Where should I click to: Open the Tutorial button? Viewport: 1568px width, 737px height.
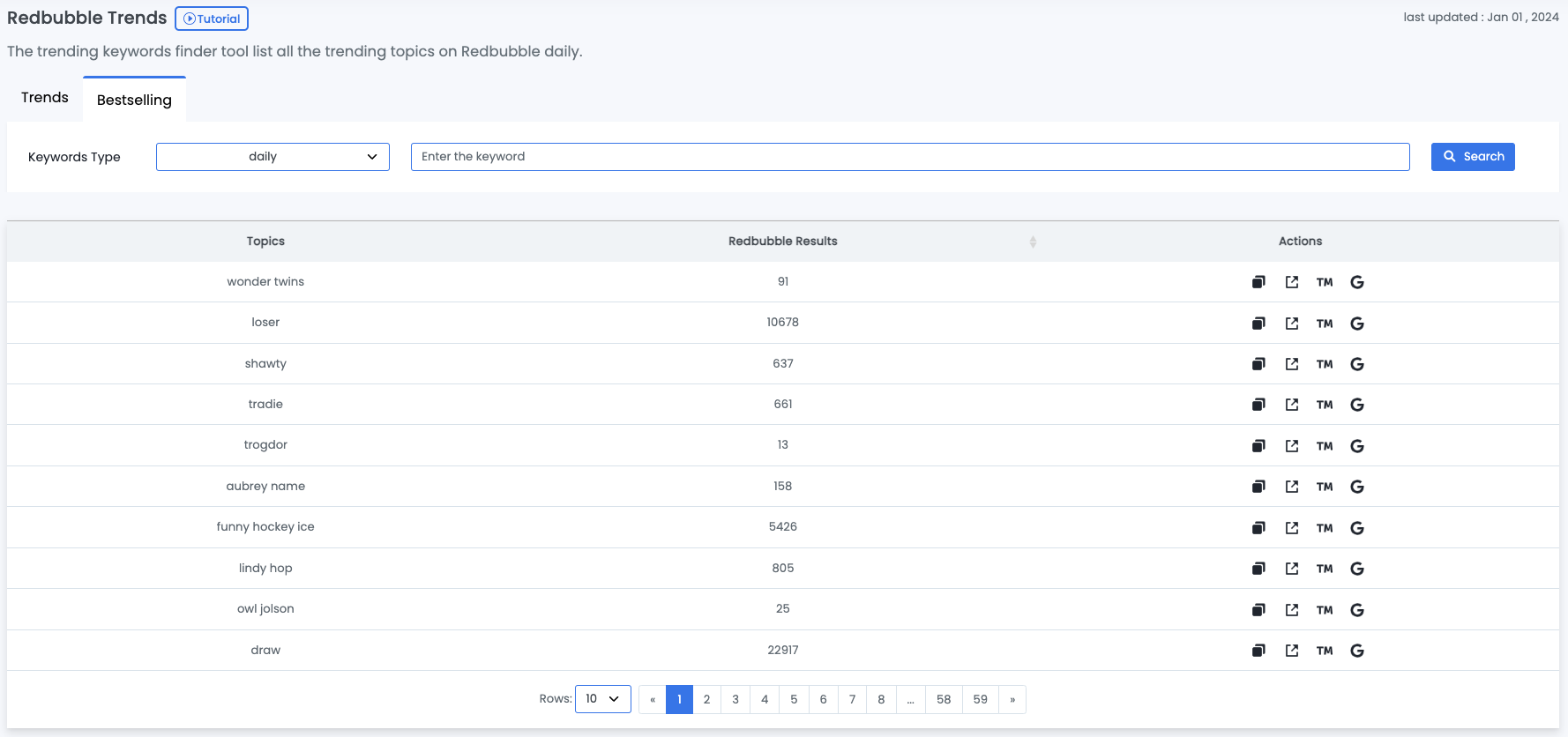pos(212,19)
